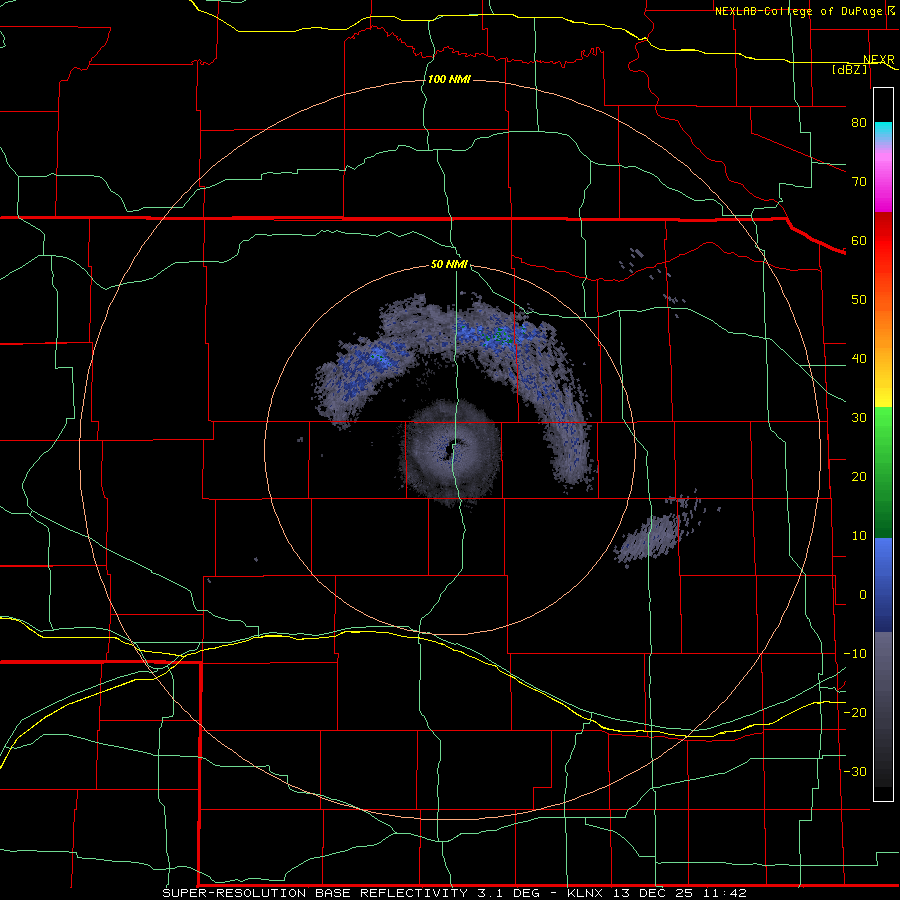This screenshot has height=900, width=900.
Task: Click the green band of the reflectivity color bar
Action: click(883, 472)
